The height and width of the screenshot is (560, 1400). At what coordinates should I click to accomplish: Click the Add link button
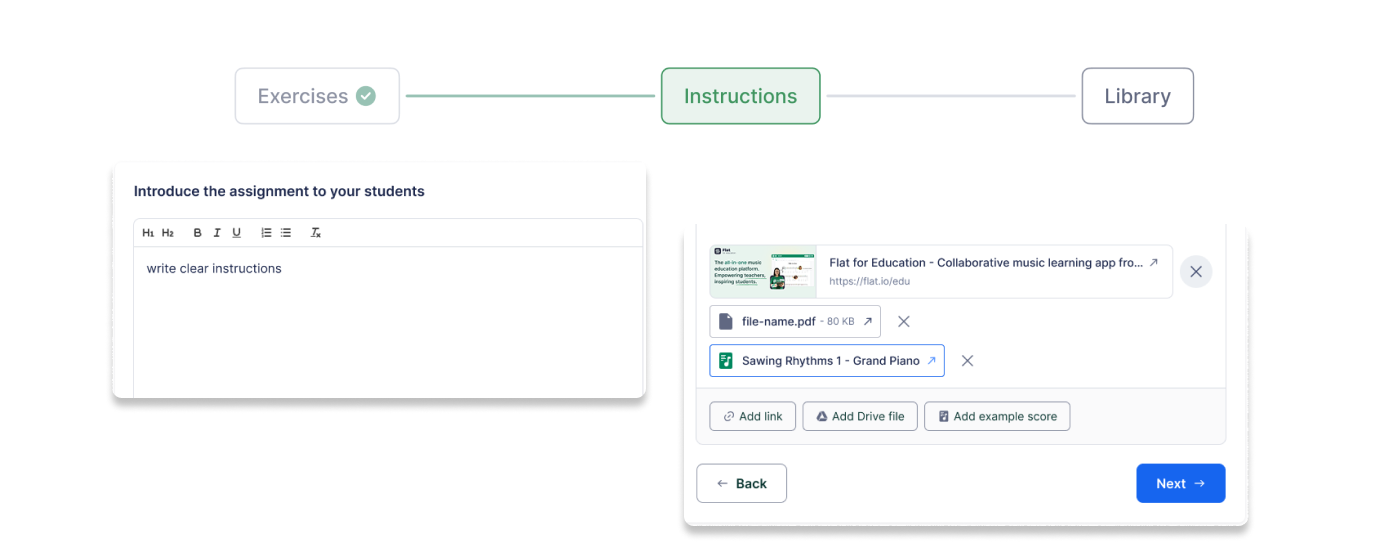coord(753,416)
